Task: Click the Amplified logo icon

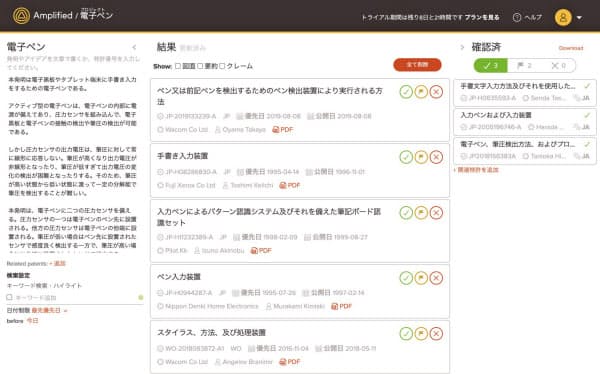Action: pyautogui.click(x=21, y=16)
